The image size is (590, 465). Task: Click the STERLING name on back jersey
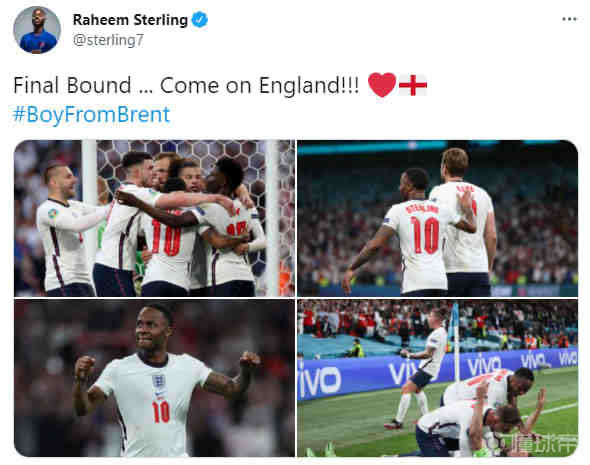(x=422, y=208)
